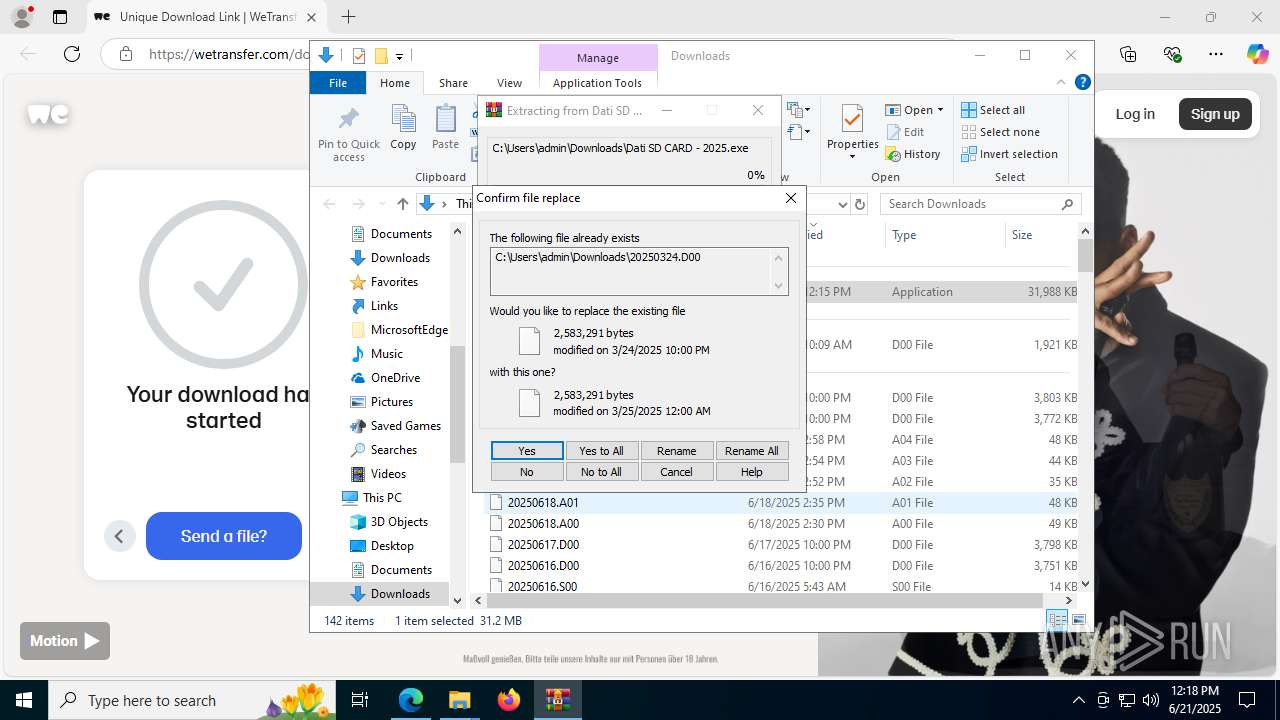Image resolution: width=1280 pixels, height=720 pixels.
Task: Click the Rename button in the dialog
Action: click(x=676, y=451)
